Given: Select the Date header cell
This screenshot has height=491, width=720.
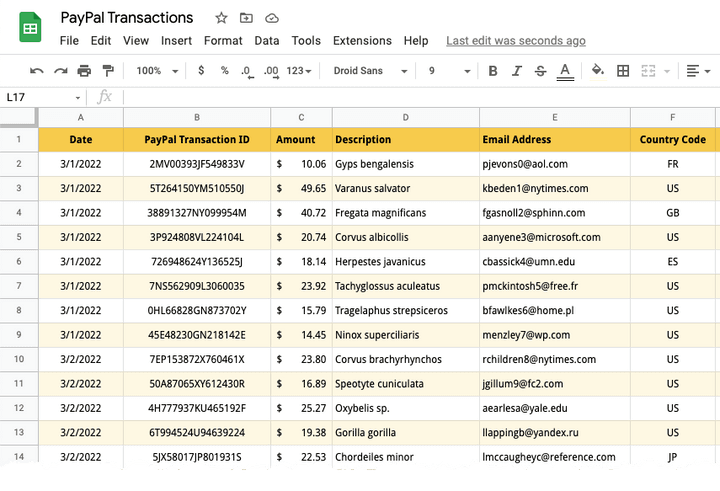Looking at the screenshot, I should 81,140.
